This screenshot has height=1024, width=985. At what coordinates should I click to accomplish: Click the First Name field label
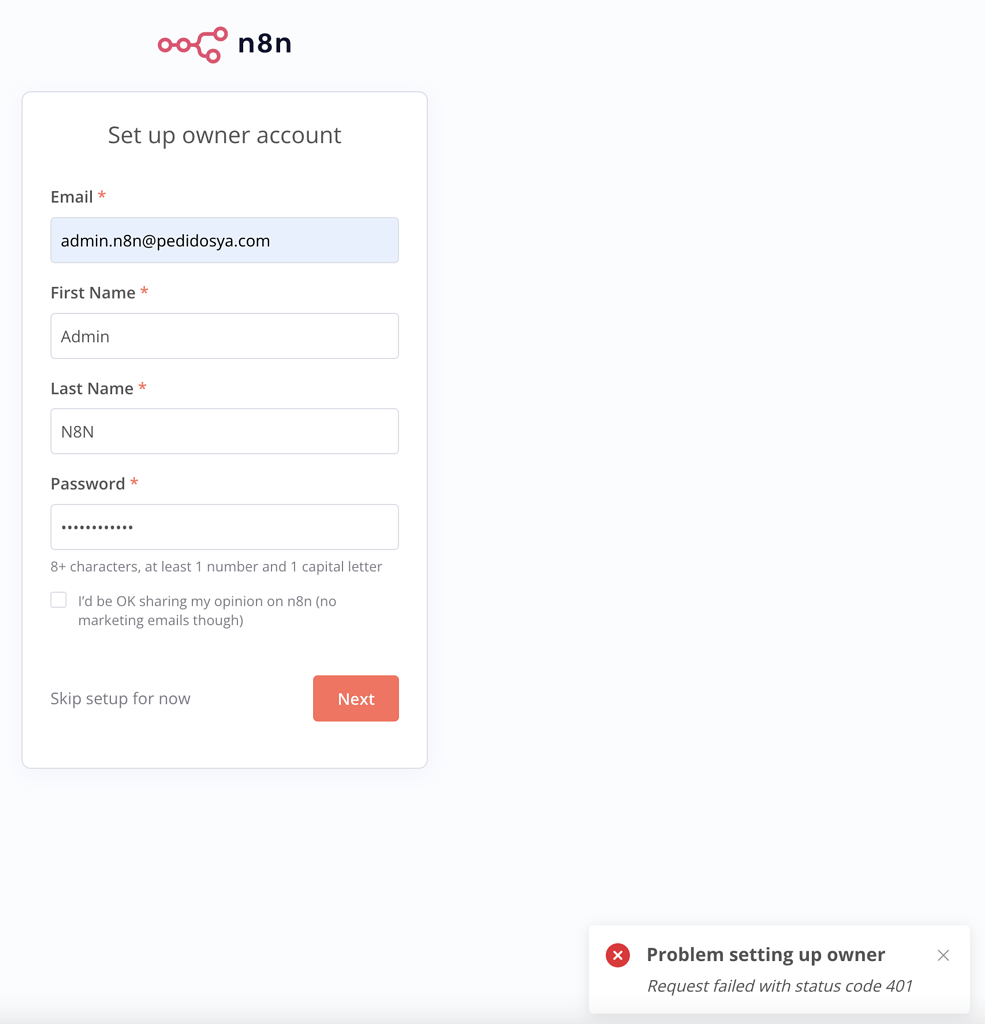click(x=93, y=293)
